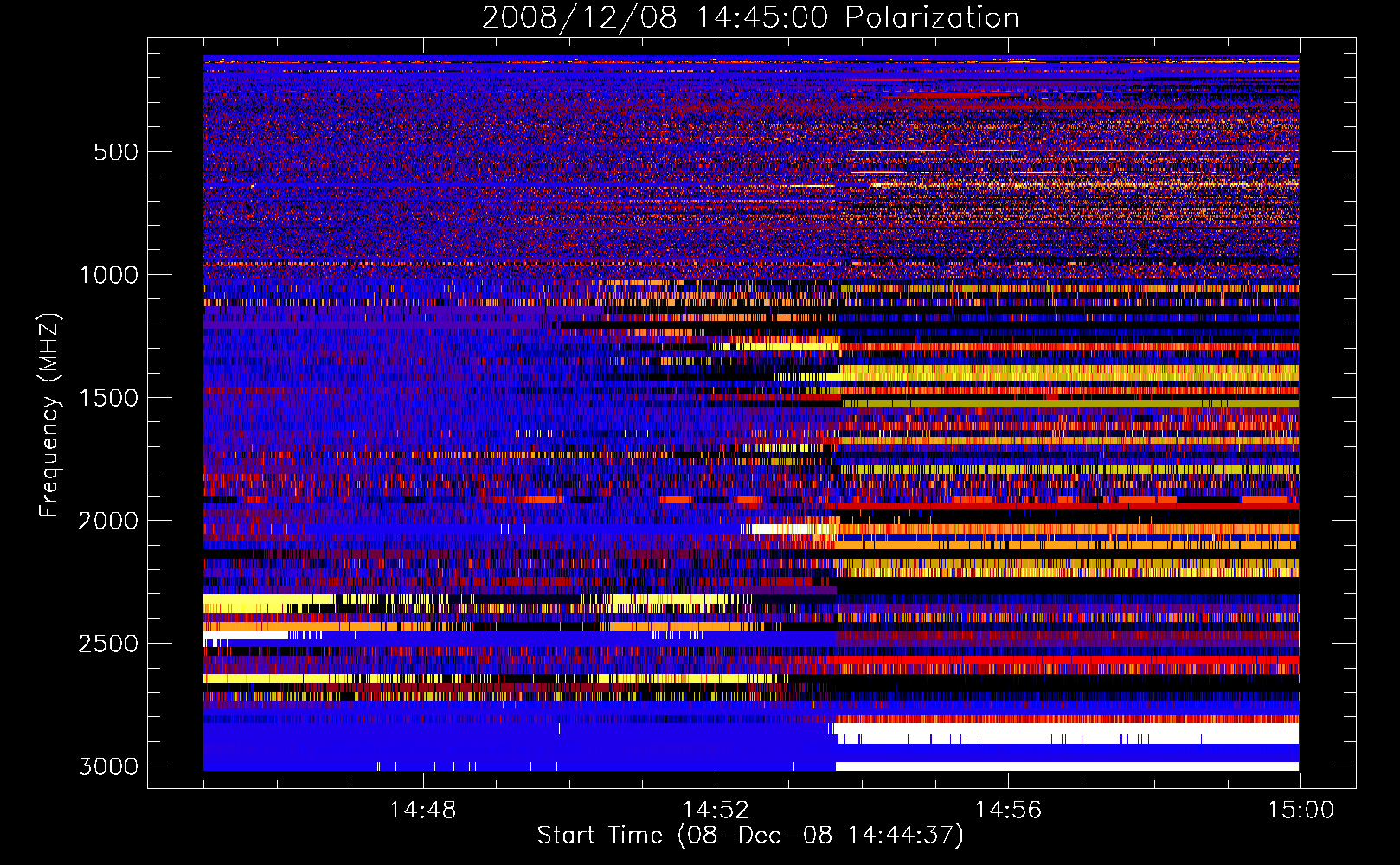1400x865 pixels.
Task: Click the 15:00 time tick label
Action: coord(1300,811)
